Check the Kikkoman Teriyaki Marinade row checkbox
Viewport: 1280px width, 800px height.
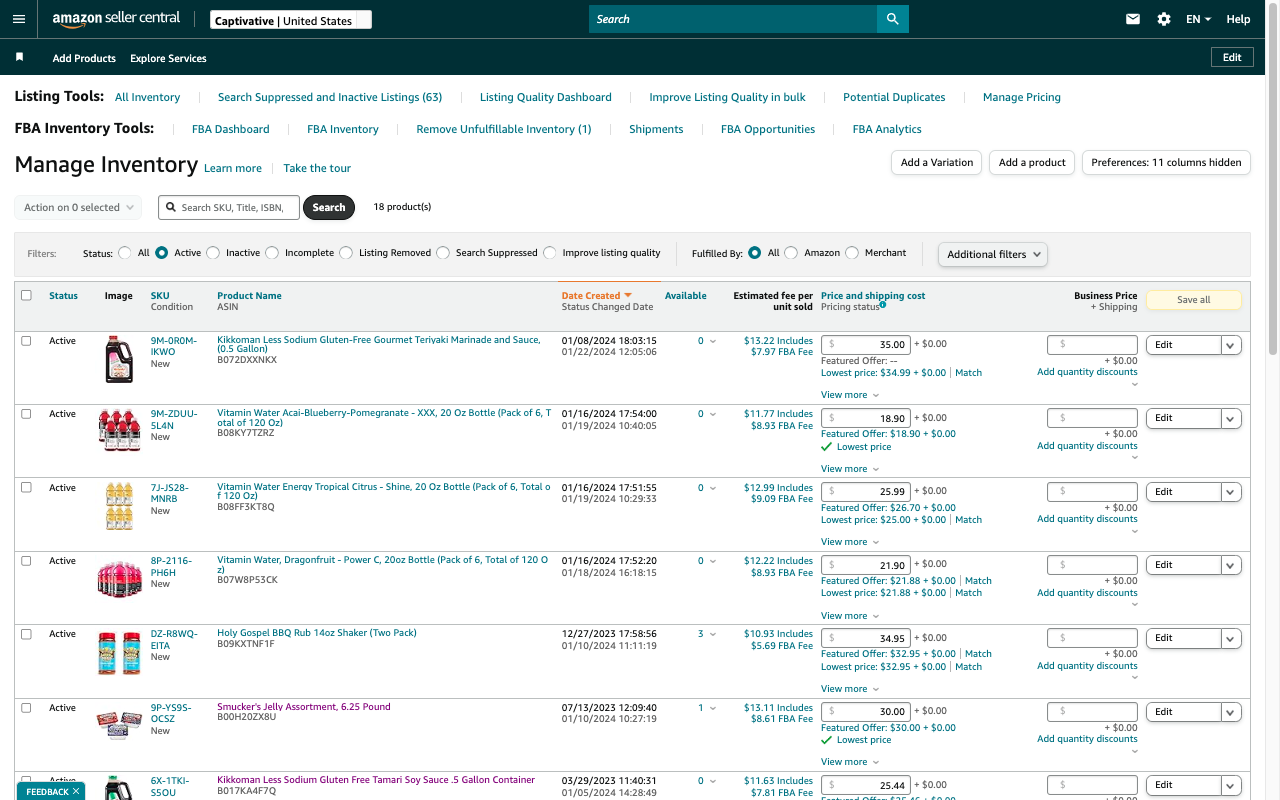(26, 341)
